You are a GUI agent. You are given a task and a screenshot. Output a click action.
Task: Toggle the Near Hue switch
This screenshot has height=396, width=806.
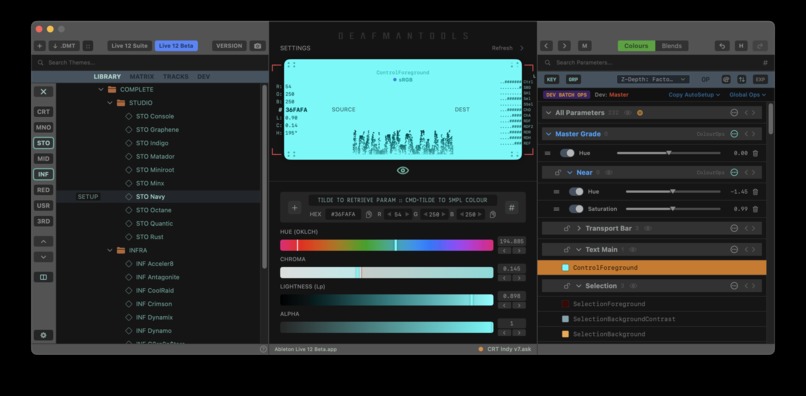(x=576, y=191)
